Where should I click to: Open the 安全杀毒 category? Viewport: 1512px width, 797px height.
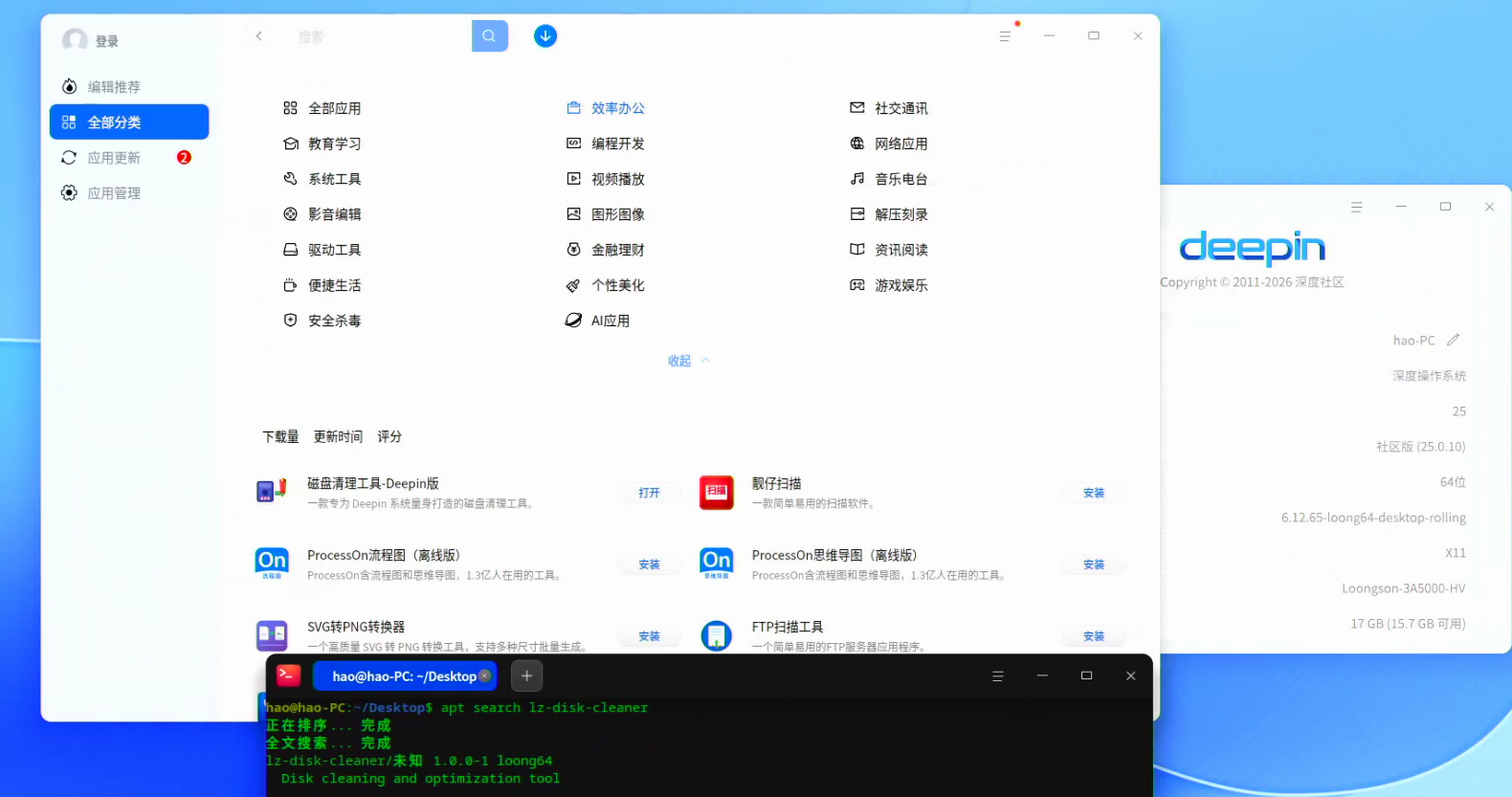pyautogui.click(x=322, y=321)
